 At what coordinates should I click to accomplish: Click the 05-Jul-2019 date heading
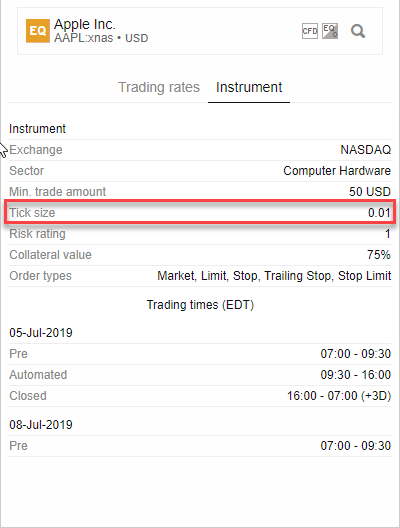(41, 333)
